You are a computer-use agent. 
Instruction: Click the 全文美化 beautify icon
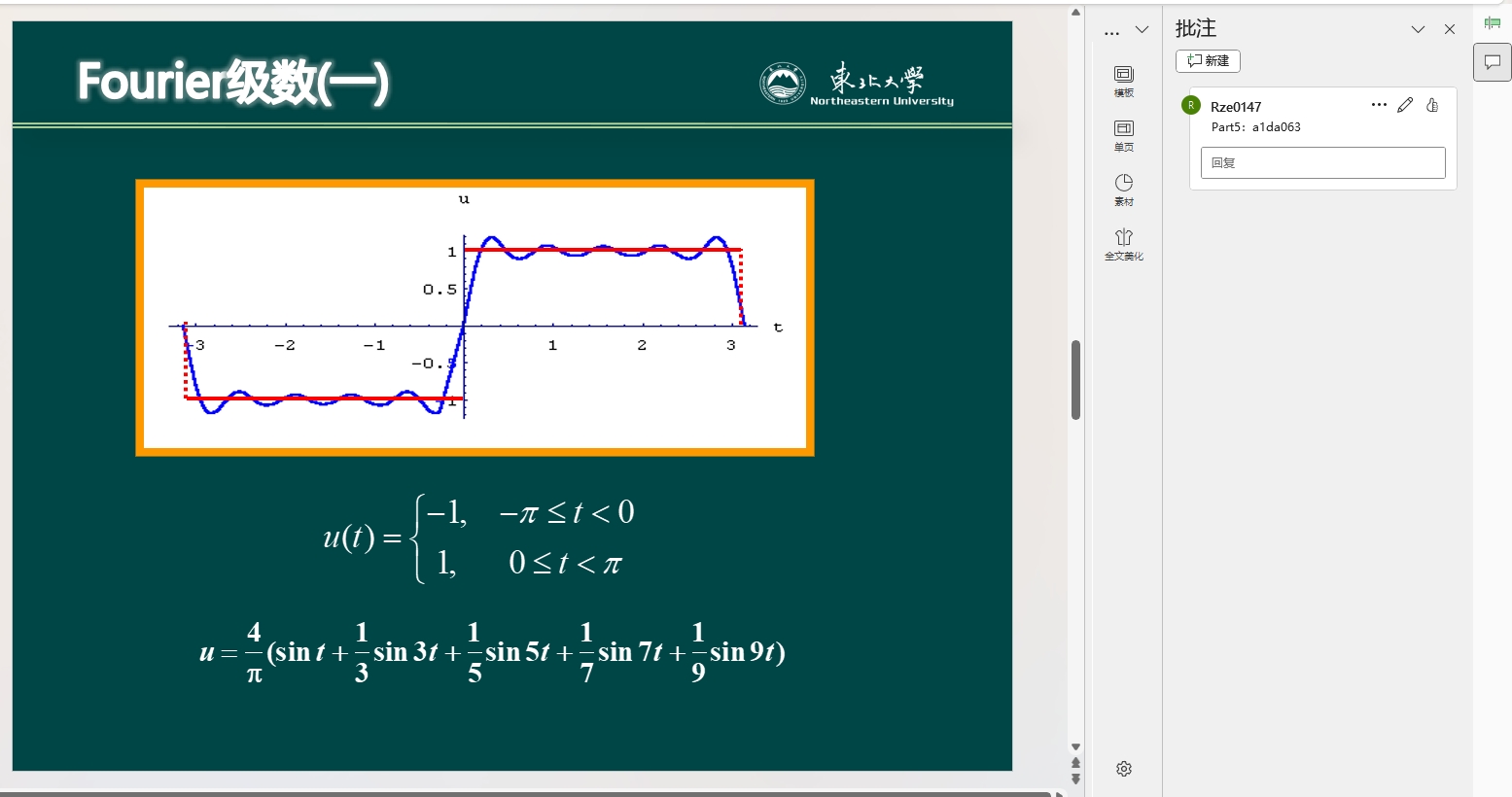pos(1124,243)
